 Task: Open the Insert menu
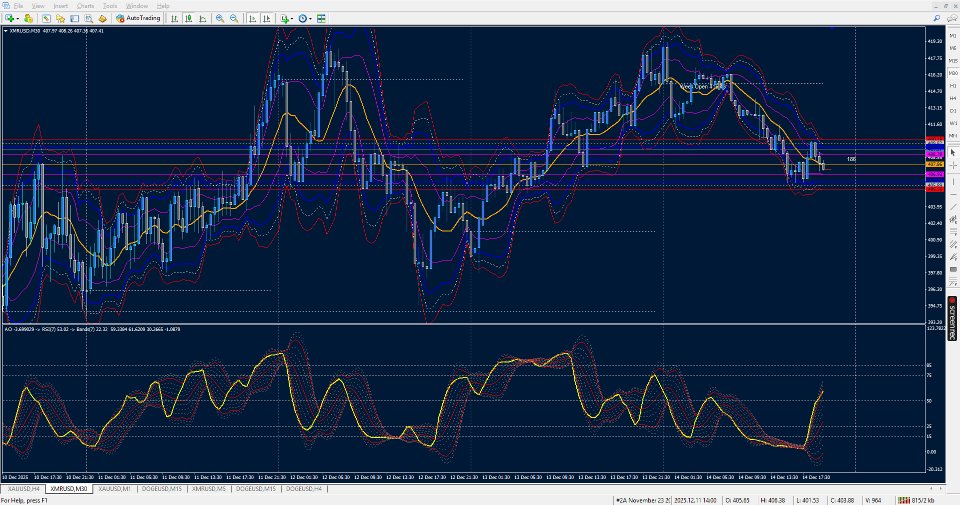click(x=61, y=6)
